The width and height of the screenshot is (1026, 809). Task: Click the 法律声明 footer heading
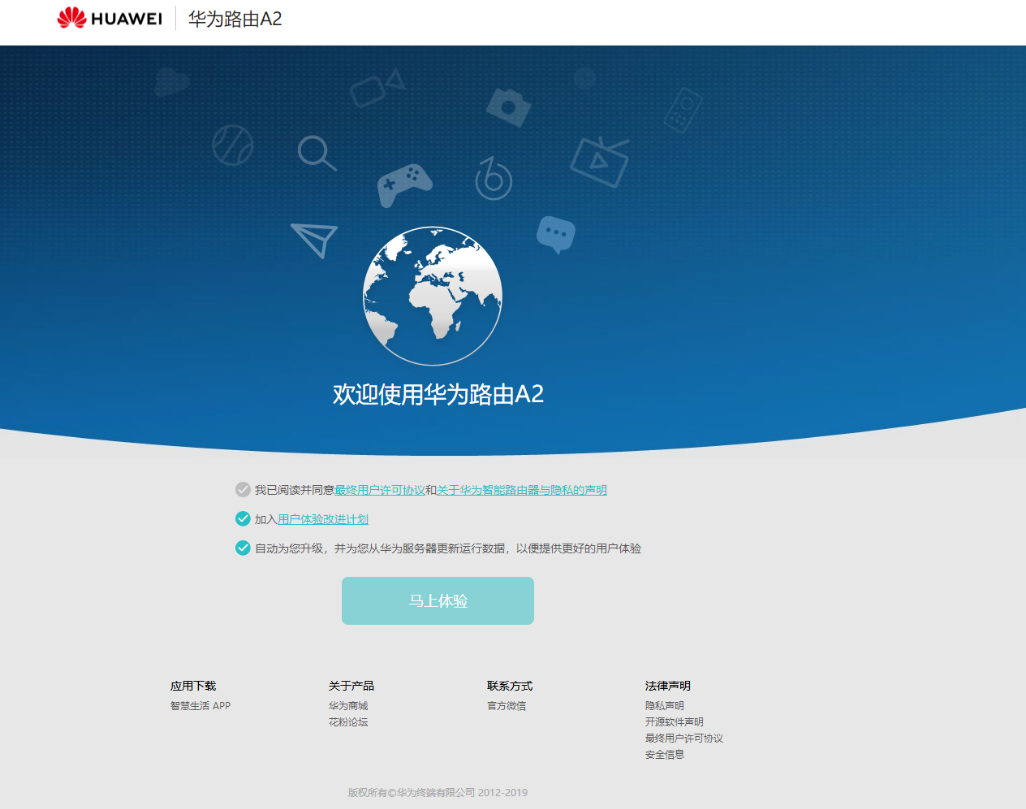click(668, 686)
